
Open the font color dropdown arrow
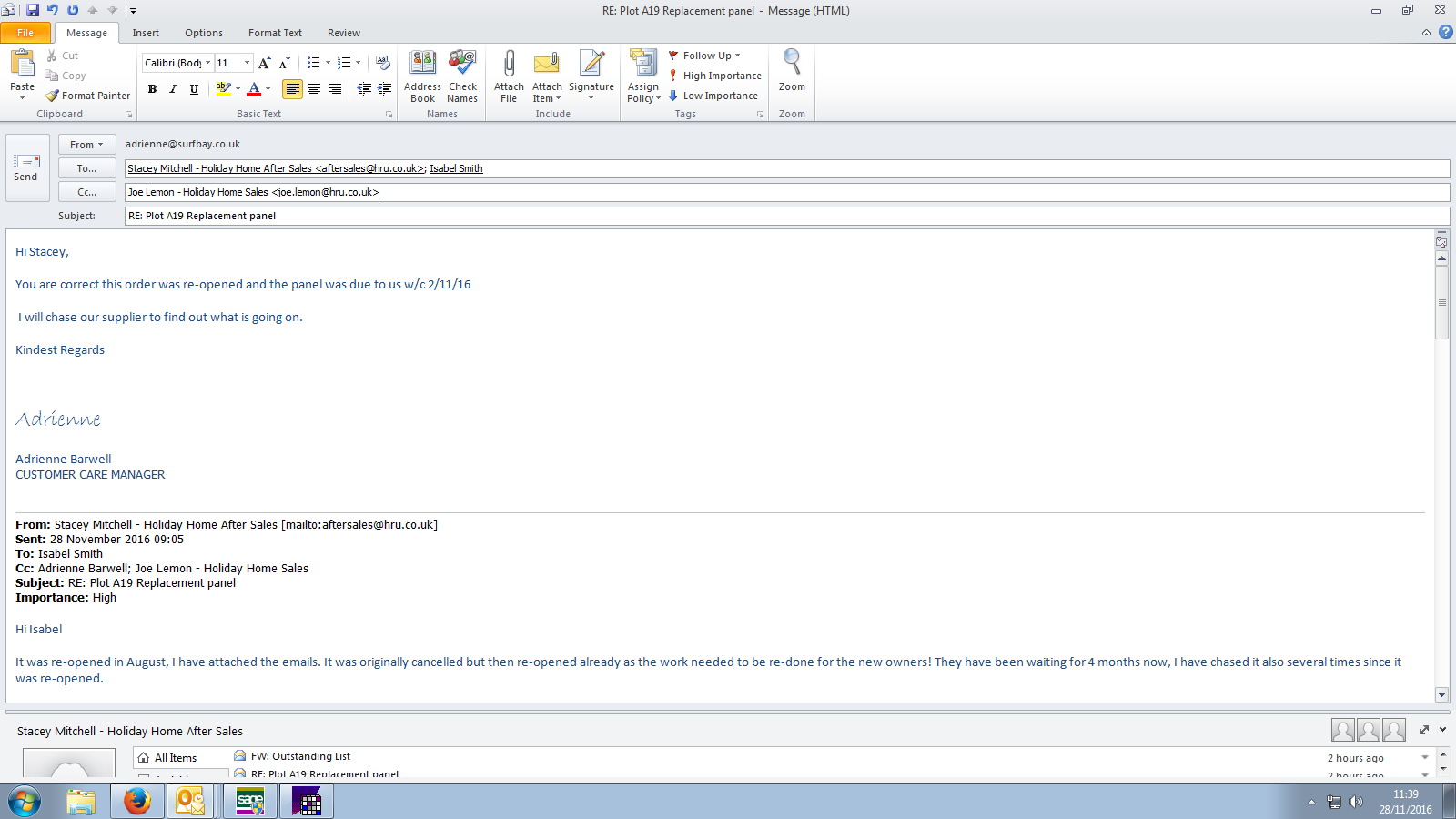pos(268,88)
